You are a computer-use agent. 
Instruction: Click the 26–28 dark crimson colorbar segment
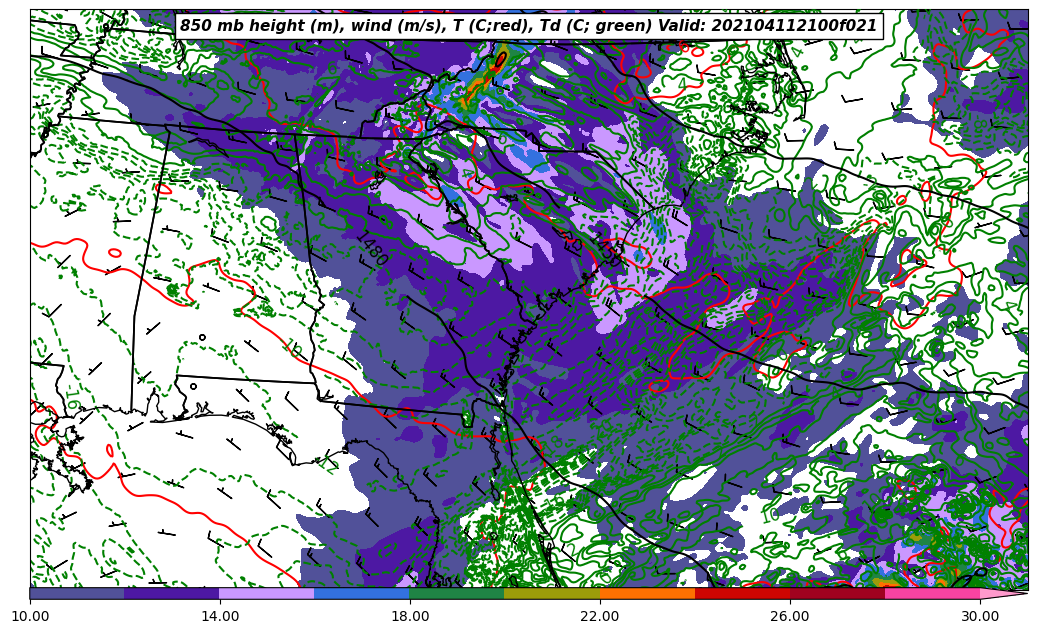[837, 593]
